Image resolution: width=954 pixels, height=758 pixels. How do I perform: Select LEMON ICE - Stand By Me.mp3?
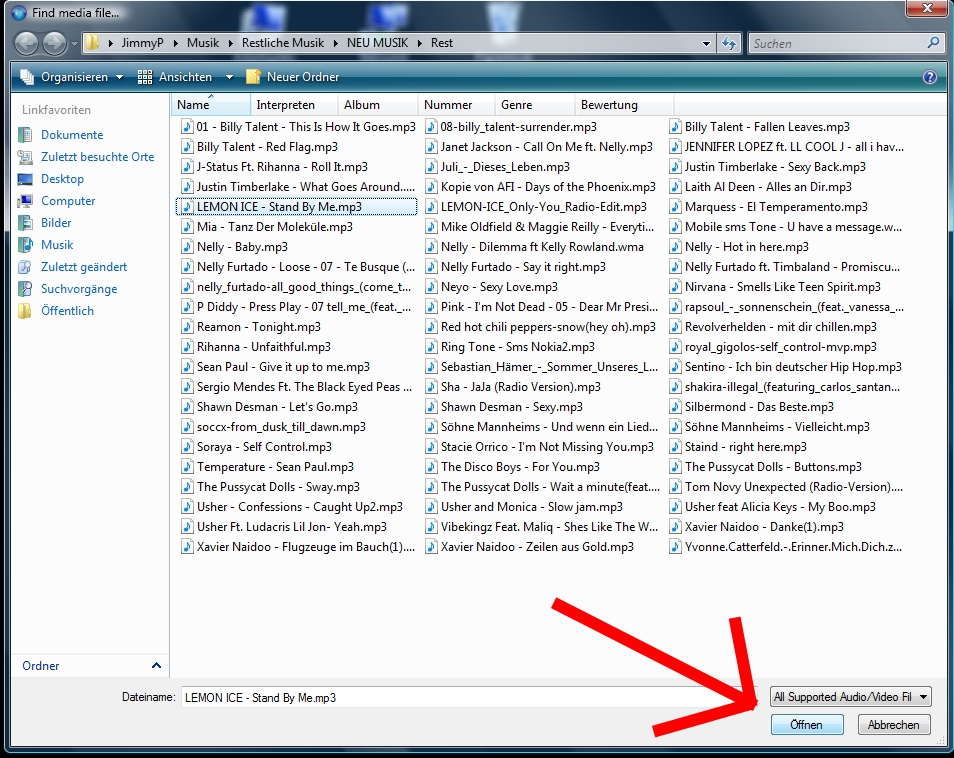(x=296, y=207)
